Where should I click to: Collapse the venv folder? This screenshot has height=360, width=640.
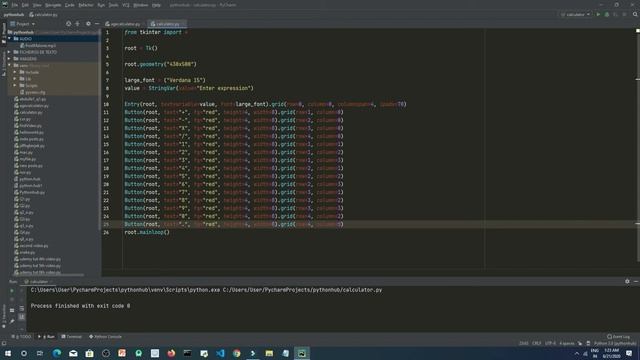point(9,65)
